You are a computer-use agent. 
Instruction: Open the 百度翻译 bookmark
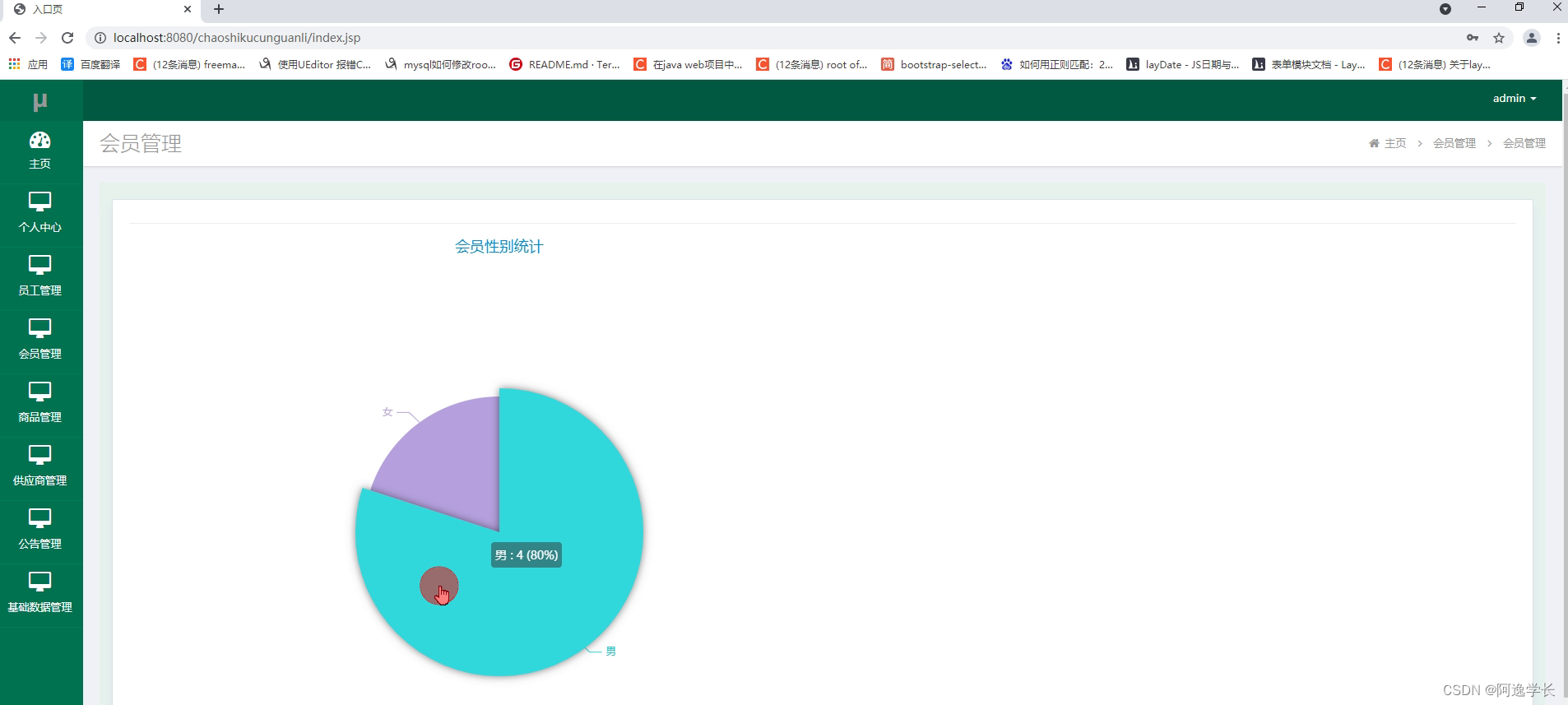[91, 64]
